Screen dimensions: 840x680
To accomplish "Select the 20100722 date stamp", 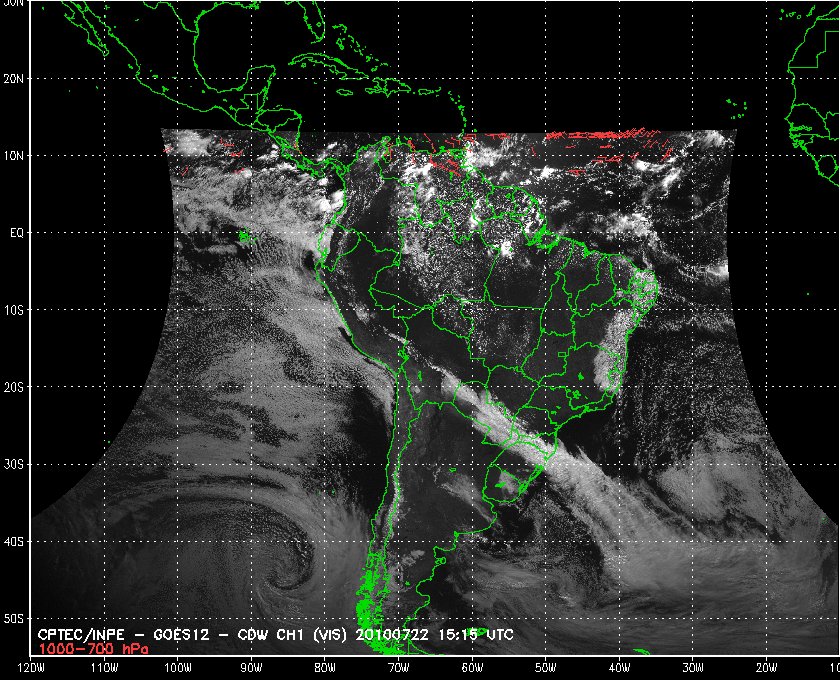I will pyautogui.click(x=392, y=635).
